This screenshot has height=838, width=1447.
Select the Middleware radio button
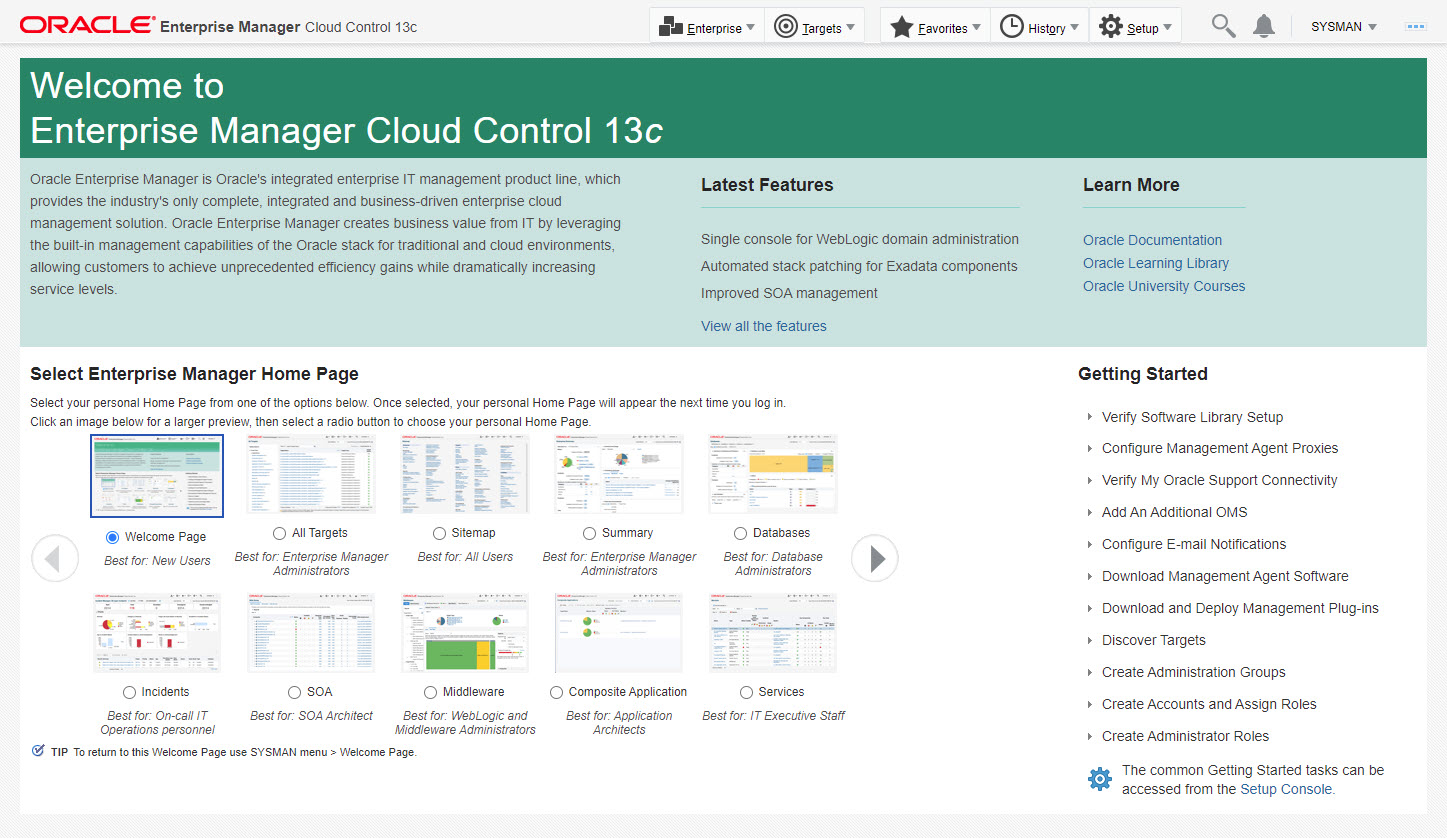tap(430, 692)
